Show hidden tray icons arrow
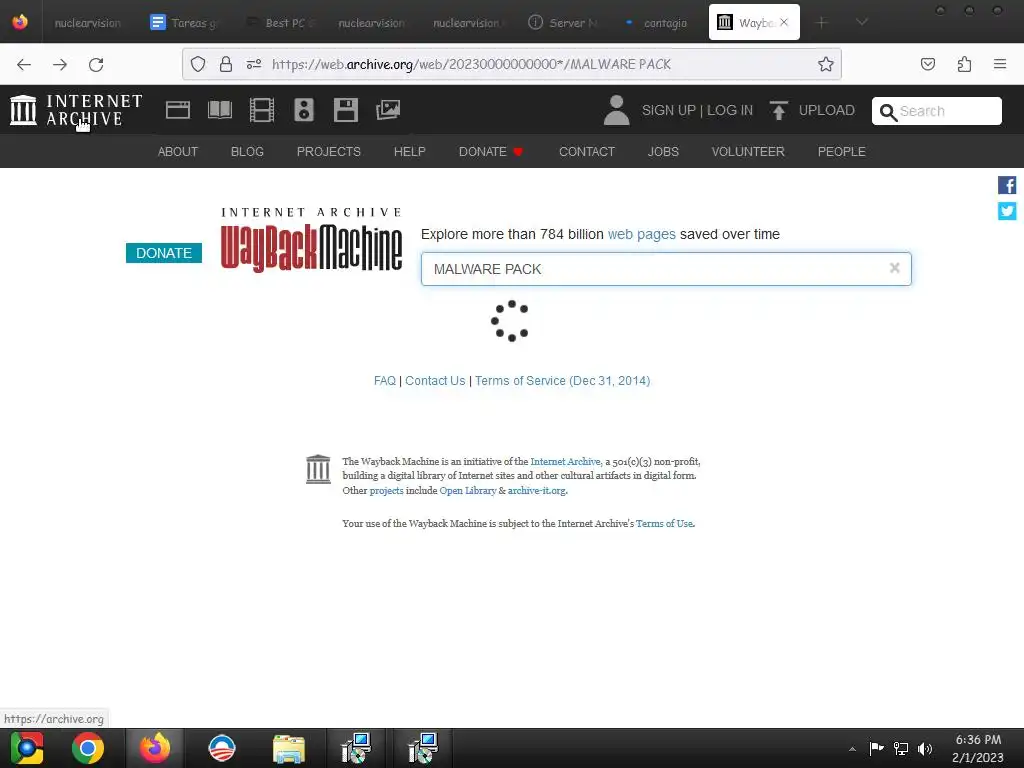1024x768 pixels. (852, 749)
